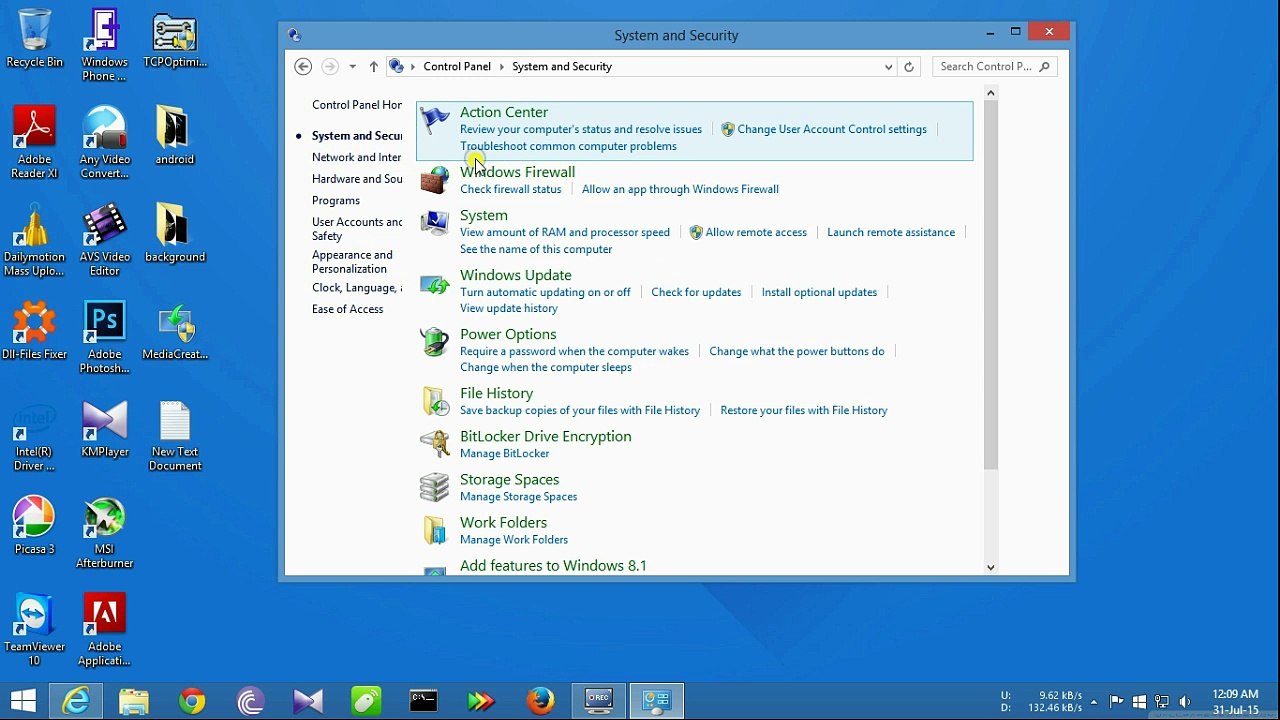Go up one level with the up arrow
Viewport: 1280px width, 720px height.
click(x=373, y=67)
